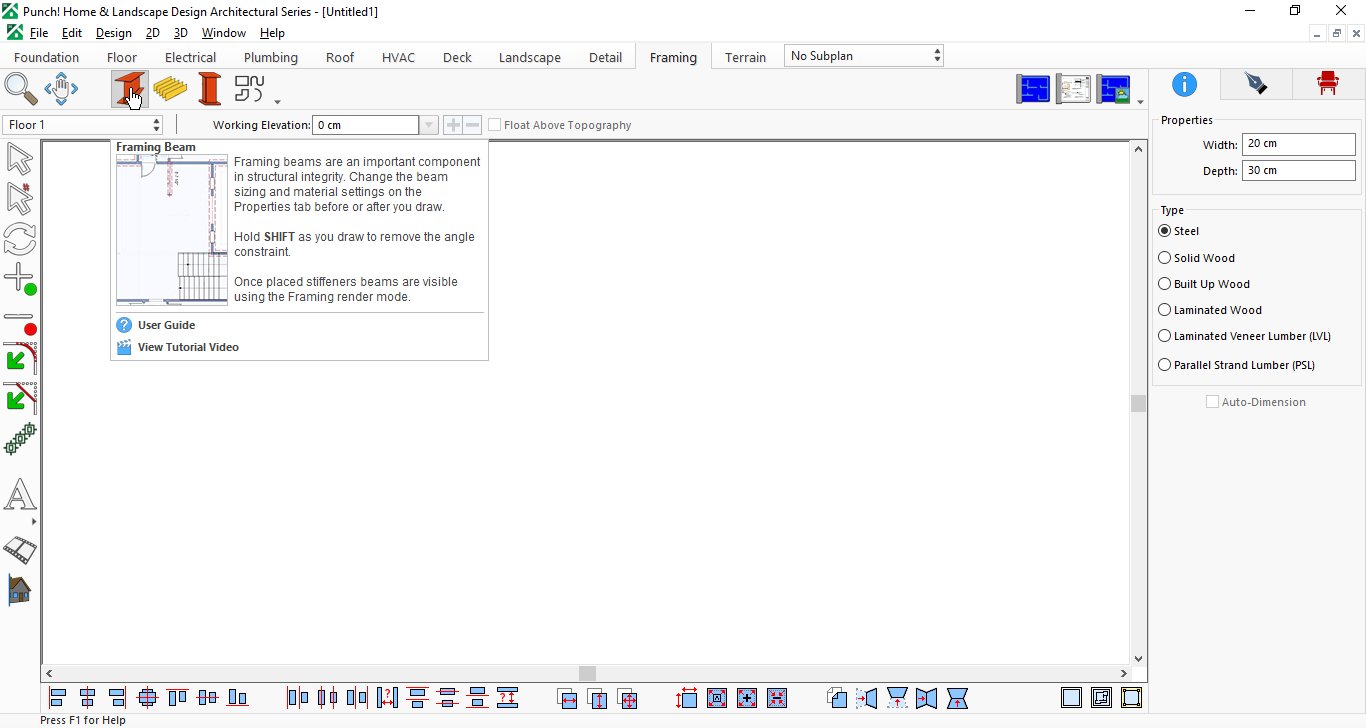Viewport: 1366px width, 728px height.
Task: Open the blue 2D floor plan view
Action: [x=1034, y=89]
